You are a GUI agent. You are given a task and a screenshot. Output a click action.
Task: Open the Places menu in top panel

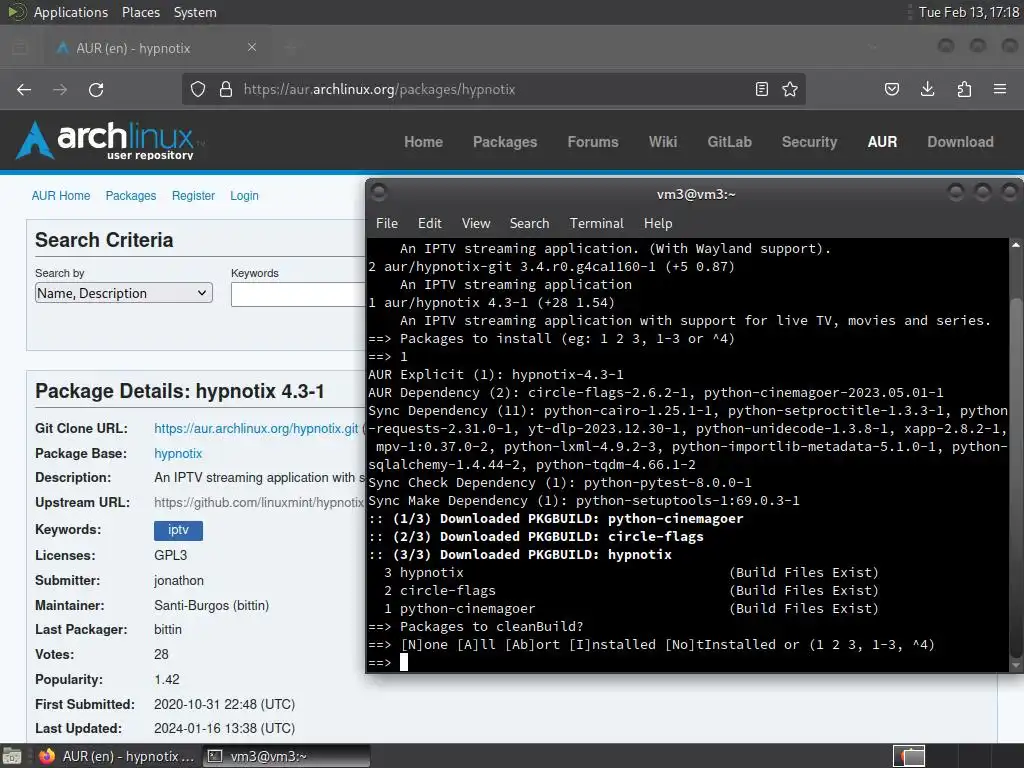(140, 12)
